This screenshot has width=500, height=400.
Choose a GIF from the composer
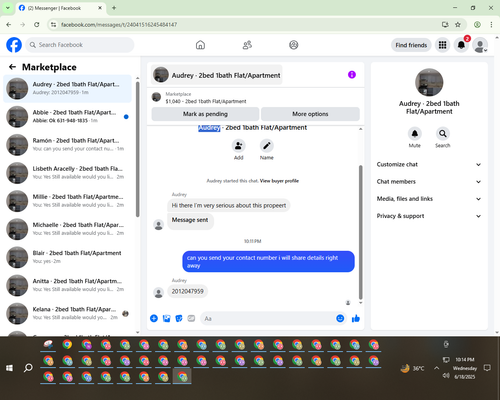191,318
